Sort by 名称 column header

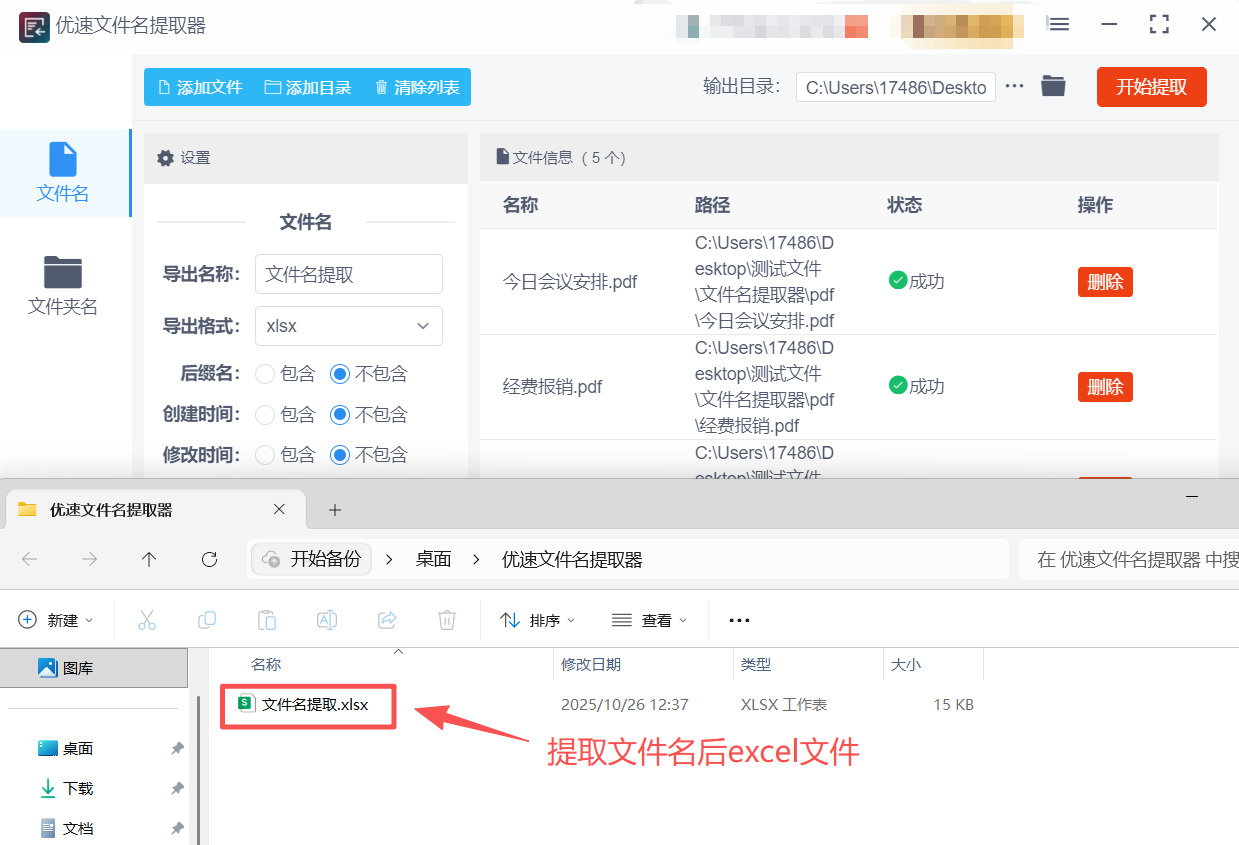(266, 664)
